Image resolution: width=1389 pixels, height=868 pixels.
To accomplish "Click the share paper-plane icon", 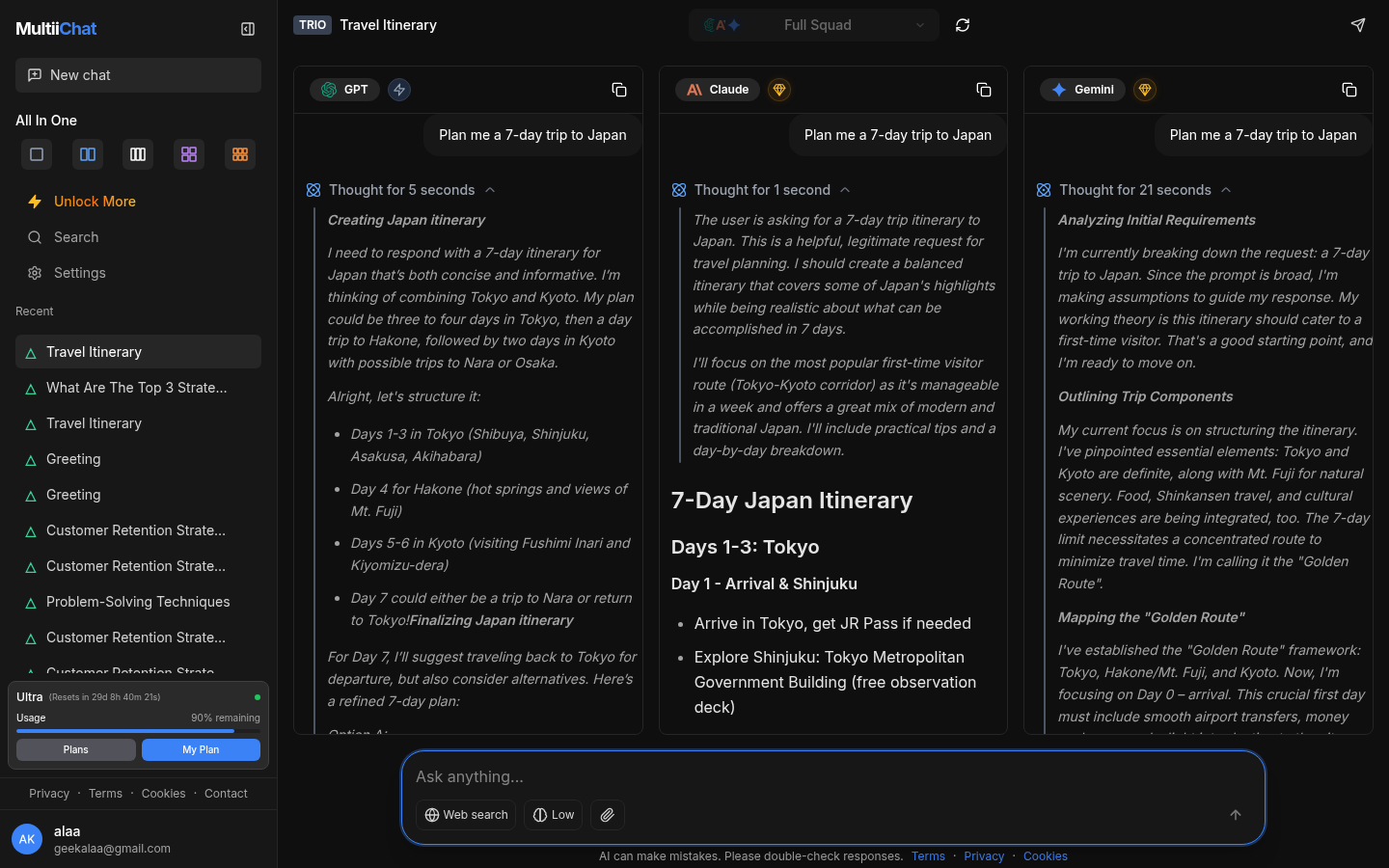I will (x=1358, y=25).
